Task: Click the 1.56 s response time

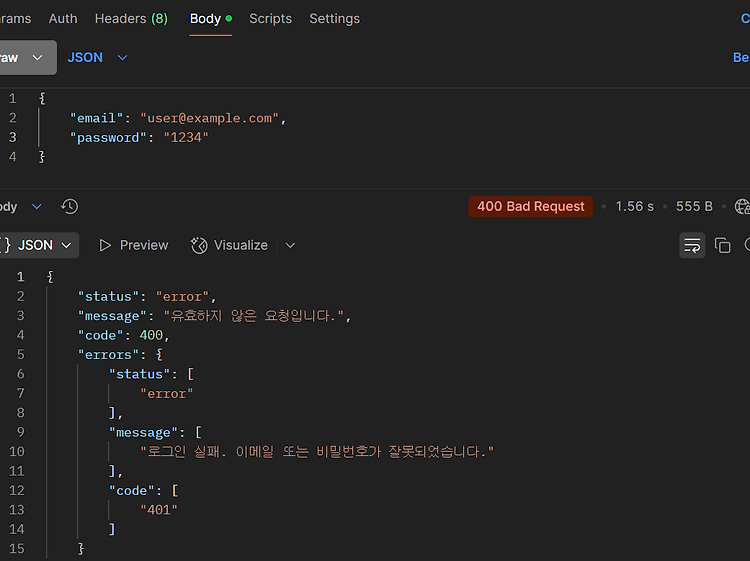Action: click(x=634, y=206)
